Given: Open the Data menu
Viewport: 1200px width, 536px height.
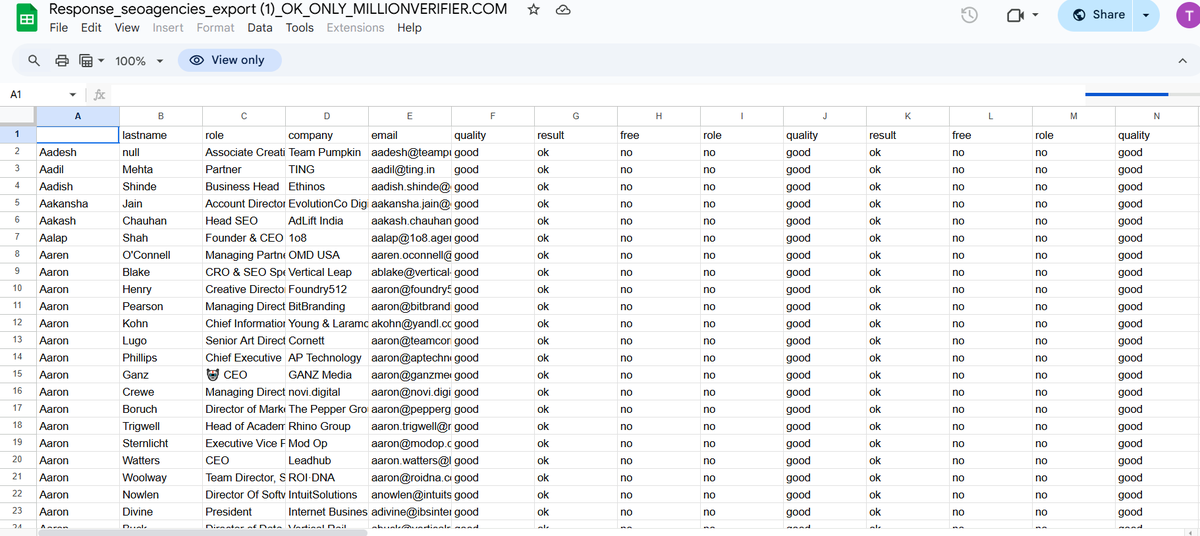Looking at the screenshot, I should click(x=260, y=28).
